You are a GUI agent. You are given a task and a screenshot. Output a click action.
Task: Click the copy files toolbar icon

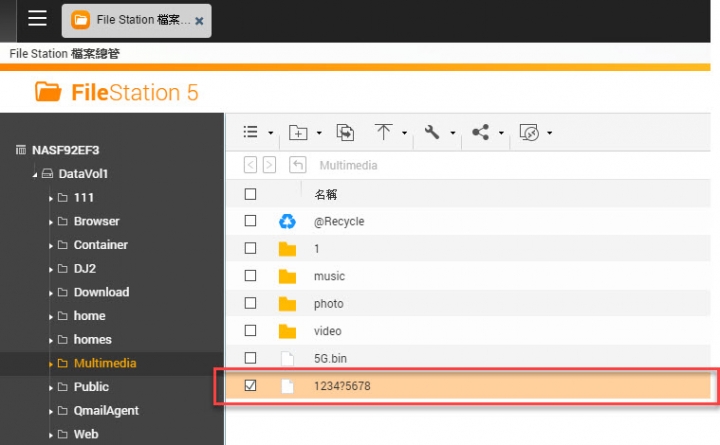[345, 132]
